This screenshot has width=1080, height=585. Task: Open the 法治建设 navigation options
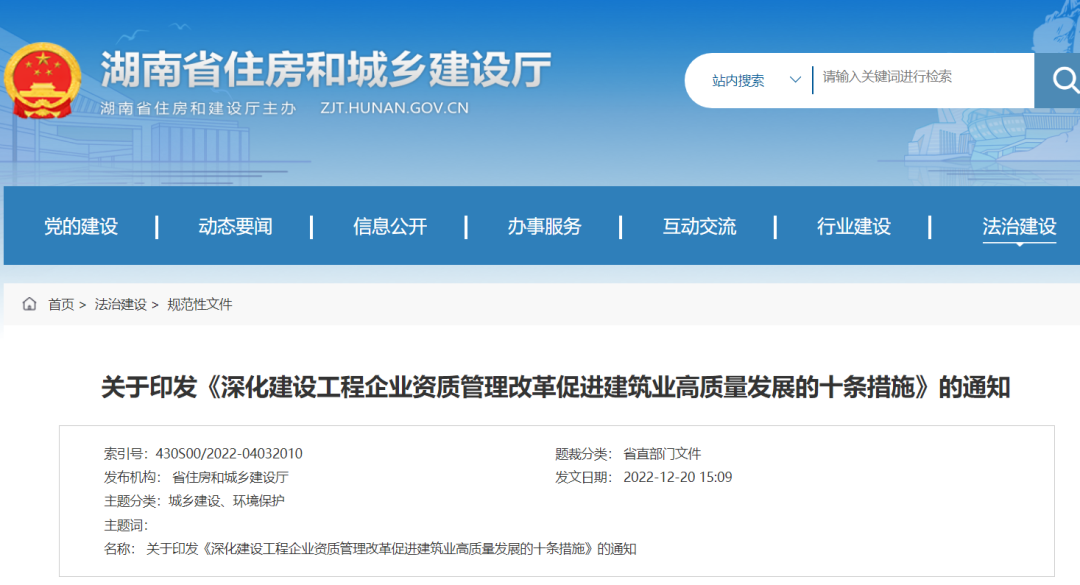1019,226
